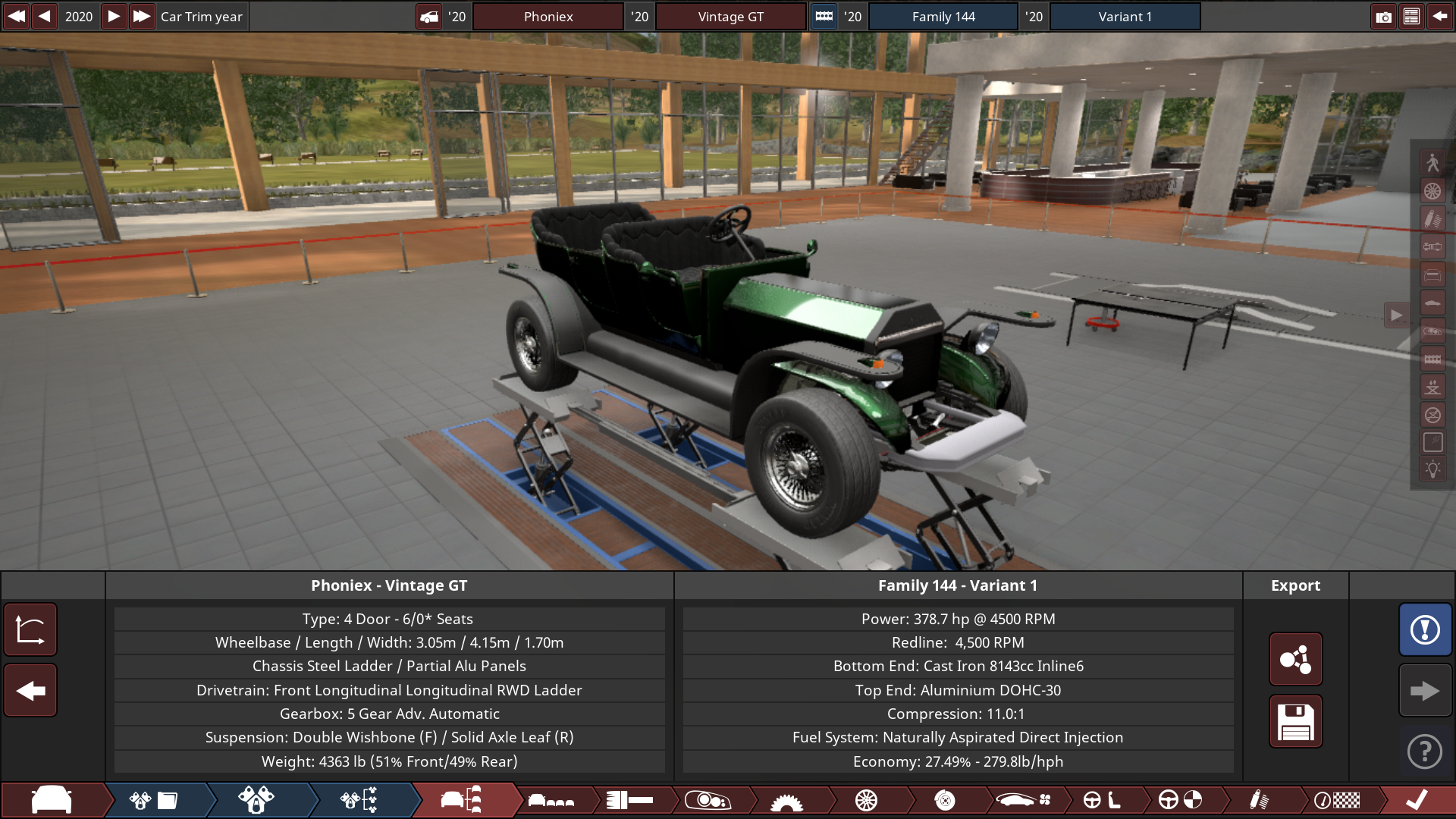
Task: Toggle the engine block visibility option
Action: 1432,359
